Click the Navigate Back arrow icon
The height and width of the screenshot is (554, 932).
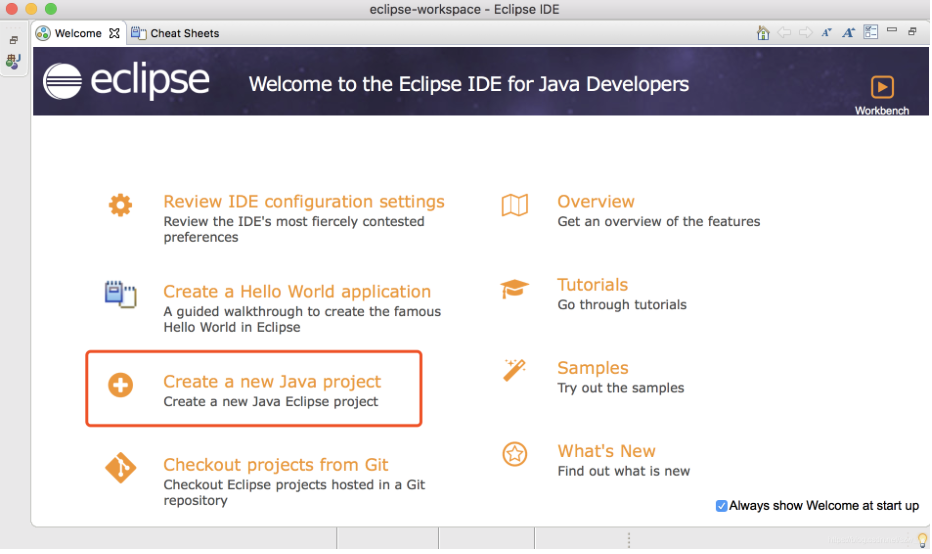tap(784, 33)
